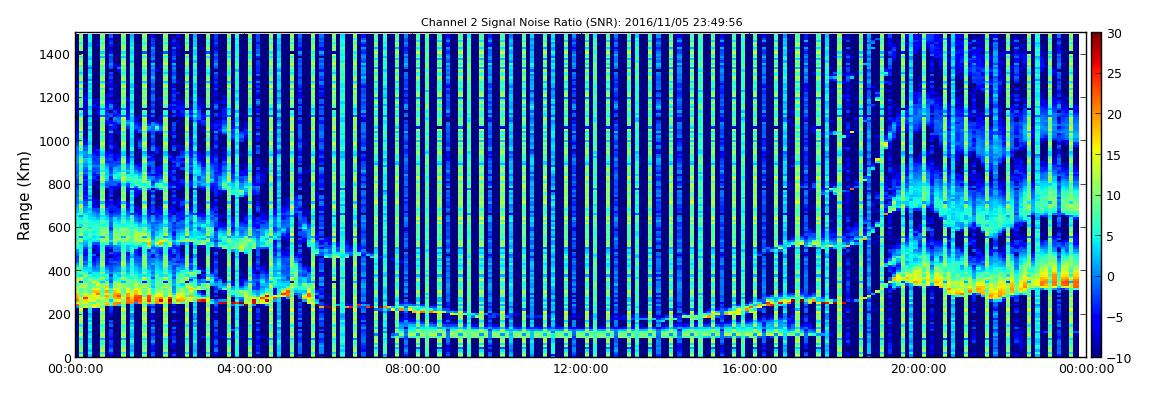
Task: Click the colorbar value −10 label
Action: pyautogui.click(x=1118, y=358)
